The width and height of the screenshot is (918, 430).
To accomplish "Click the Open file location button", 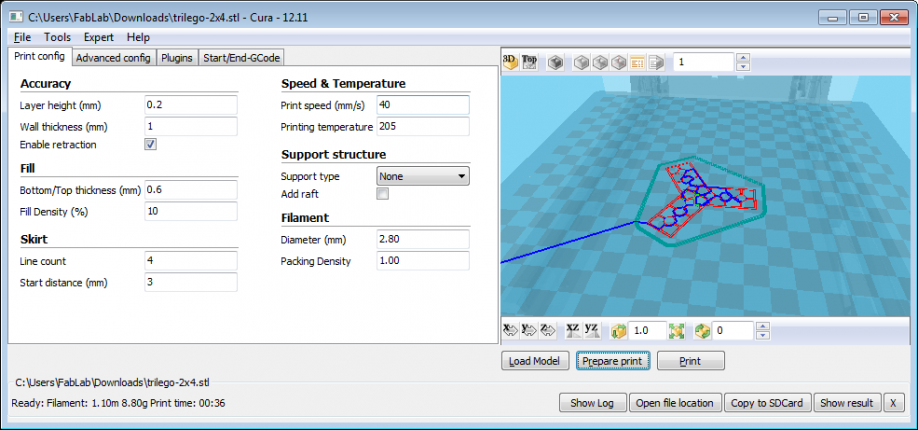I will tap(675, 402).
